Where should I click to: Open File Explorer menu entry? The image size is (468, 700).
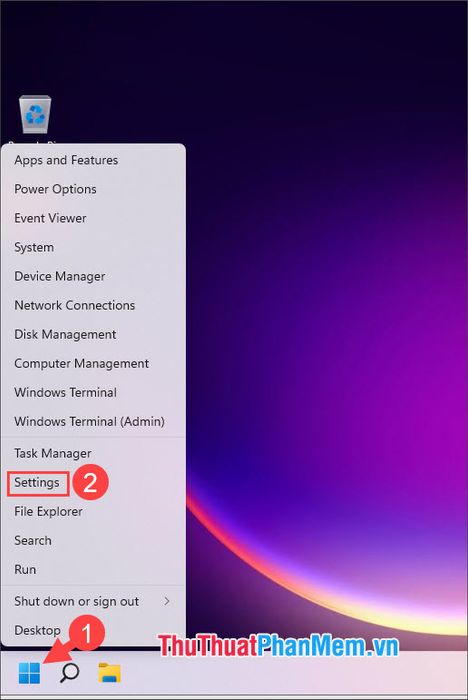[93, 511]
